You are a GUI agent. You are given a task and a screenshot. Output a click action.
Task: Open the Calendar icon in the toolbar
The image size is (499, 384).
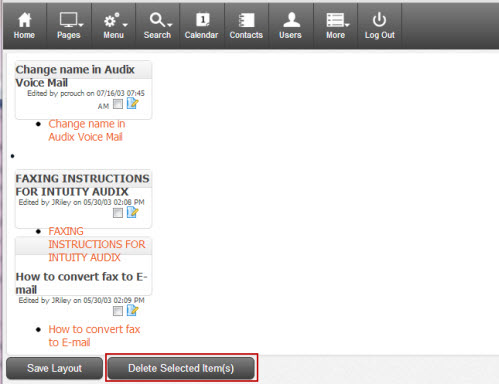click(x=202, y=26)
